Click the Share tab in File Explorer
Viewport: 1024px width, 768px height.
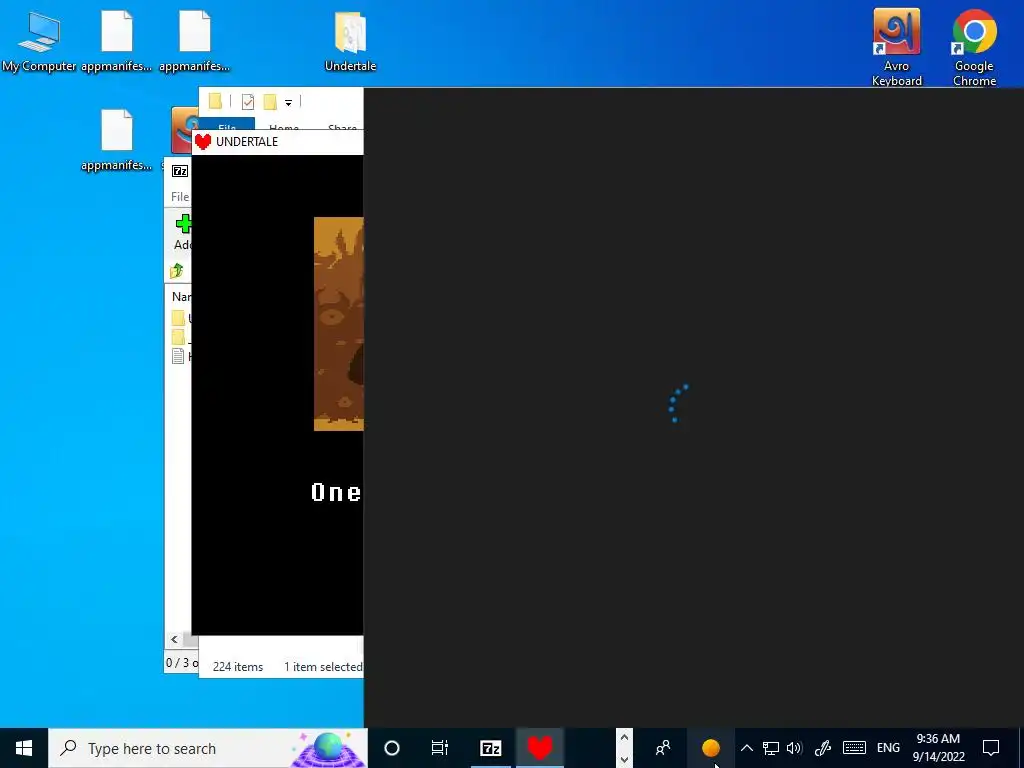(x=342, y=125)
